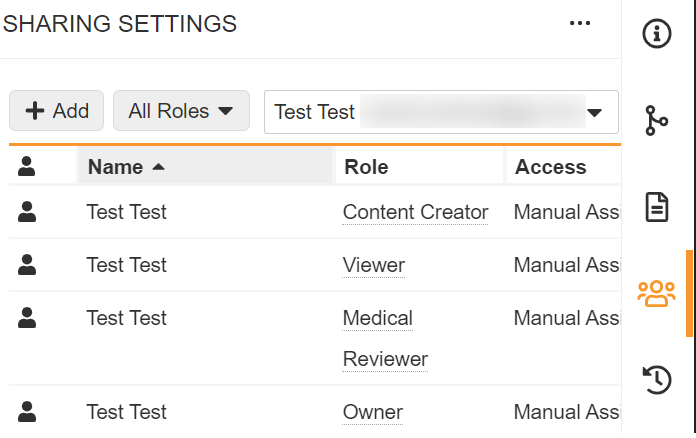This screenshot has width=696, height=438.
Task: Open the version branch icon in sidebar
Action: tap(656, 121)
